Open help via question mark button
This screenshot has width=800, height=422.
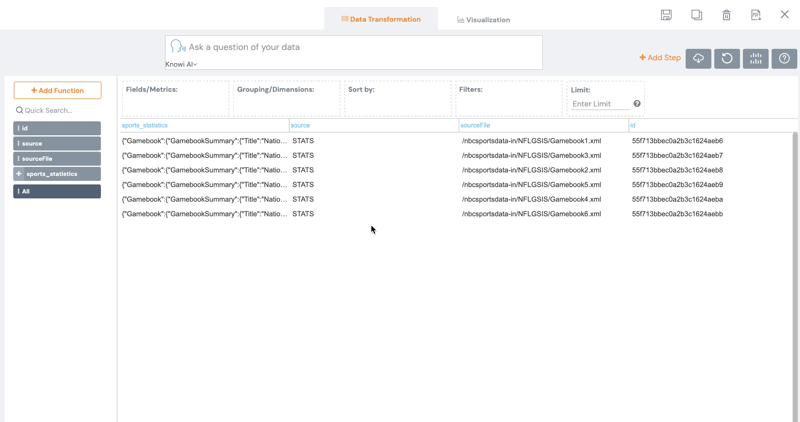coord(784,58)
